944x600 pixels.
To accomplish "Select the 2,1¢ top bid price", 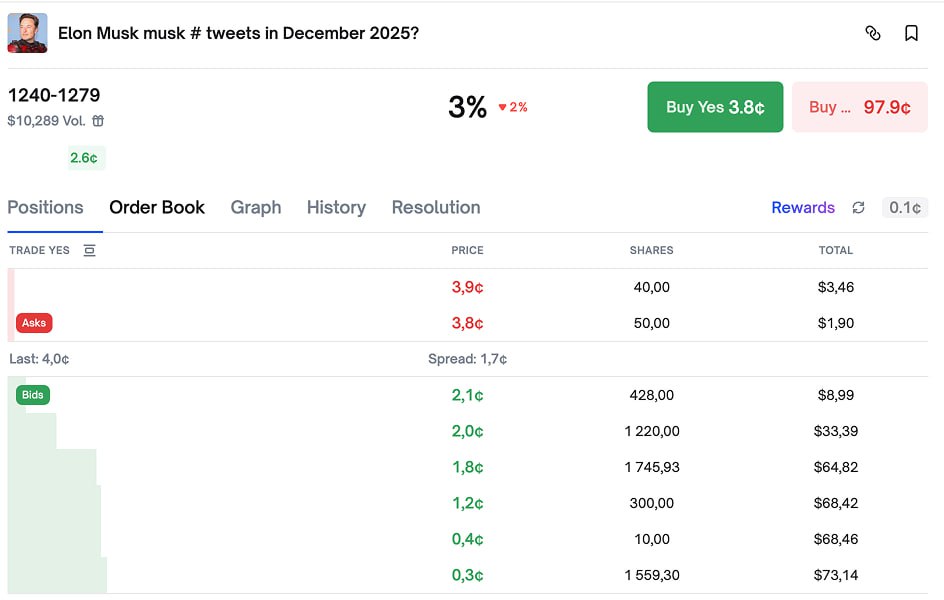I will pyautogui.click(x=467, y=395).
